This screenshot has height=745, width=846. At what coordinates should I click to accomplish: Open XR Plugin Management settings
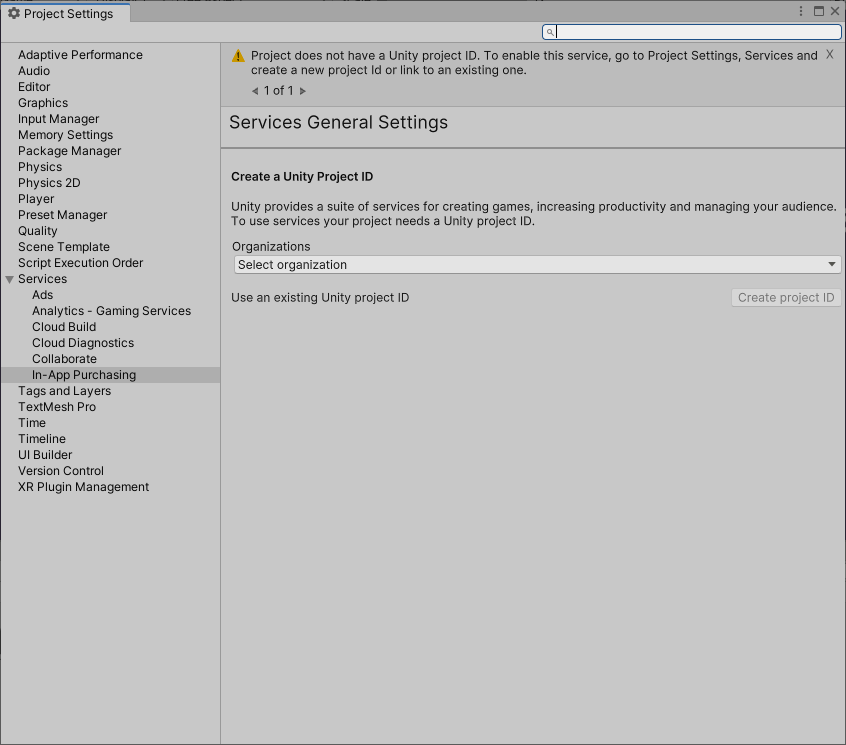83,487
